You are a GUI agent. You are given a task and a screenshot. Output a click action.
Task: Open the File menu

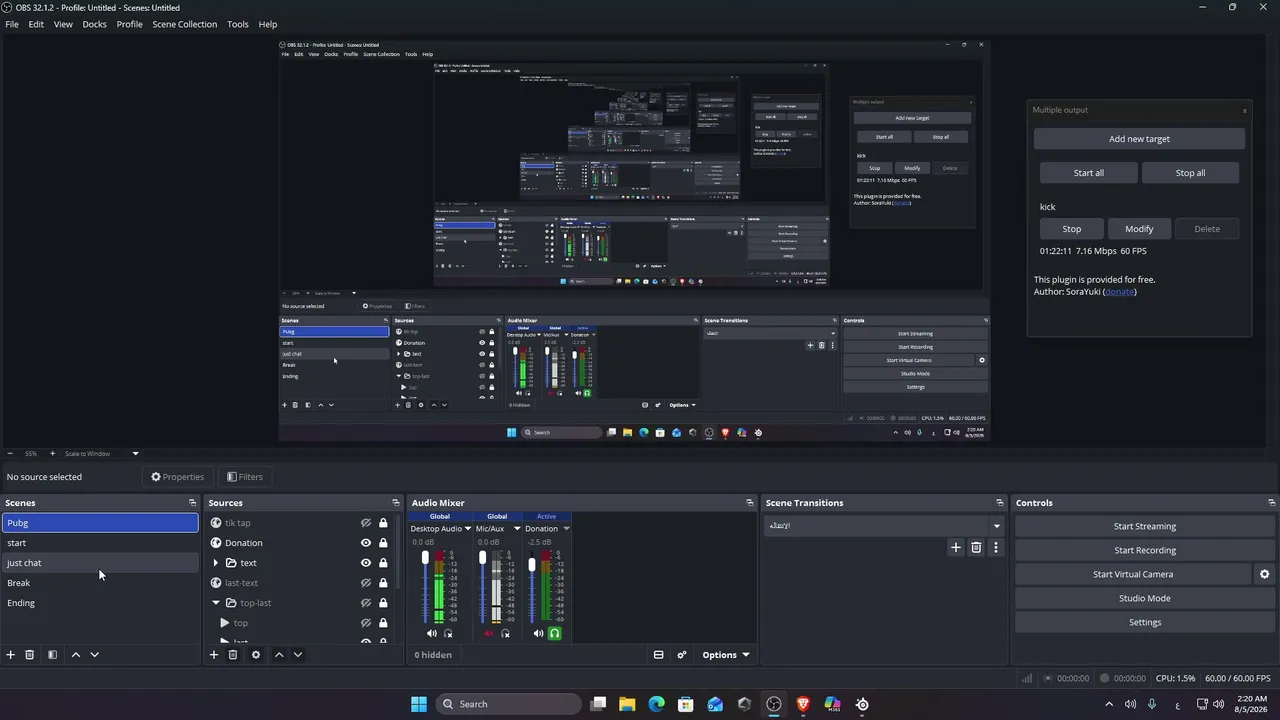click(12, 24)
